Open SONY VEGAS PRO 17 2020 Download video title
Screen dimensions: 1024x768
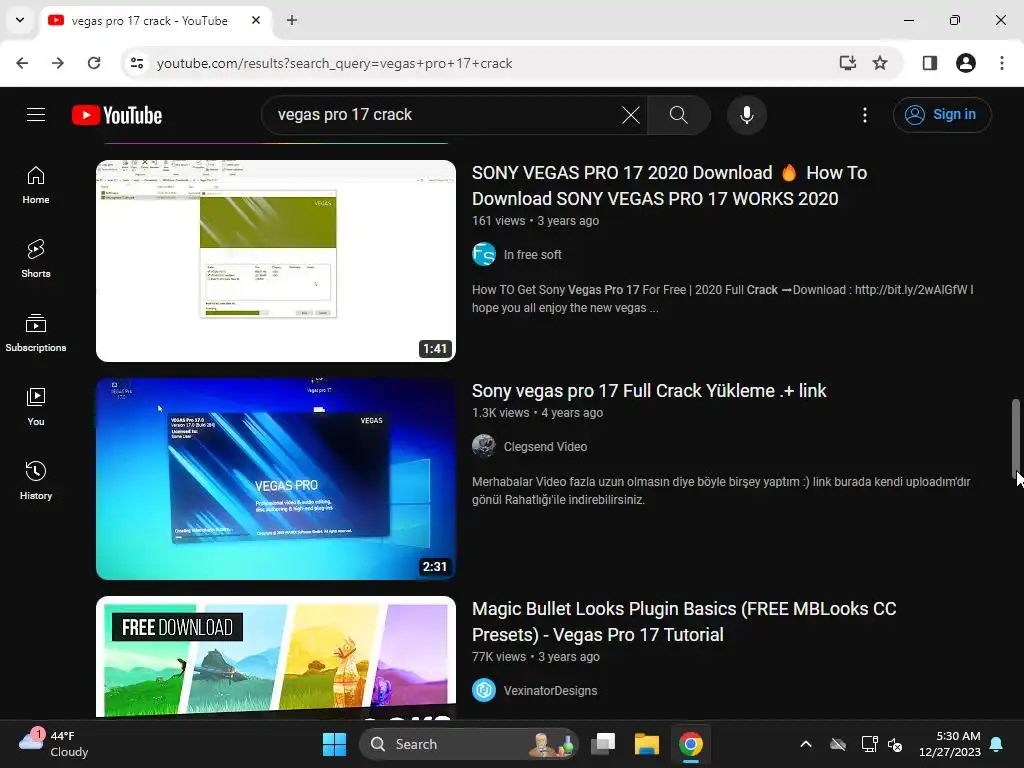coord(669,185)
